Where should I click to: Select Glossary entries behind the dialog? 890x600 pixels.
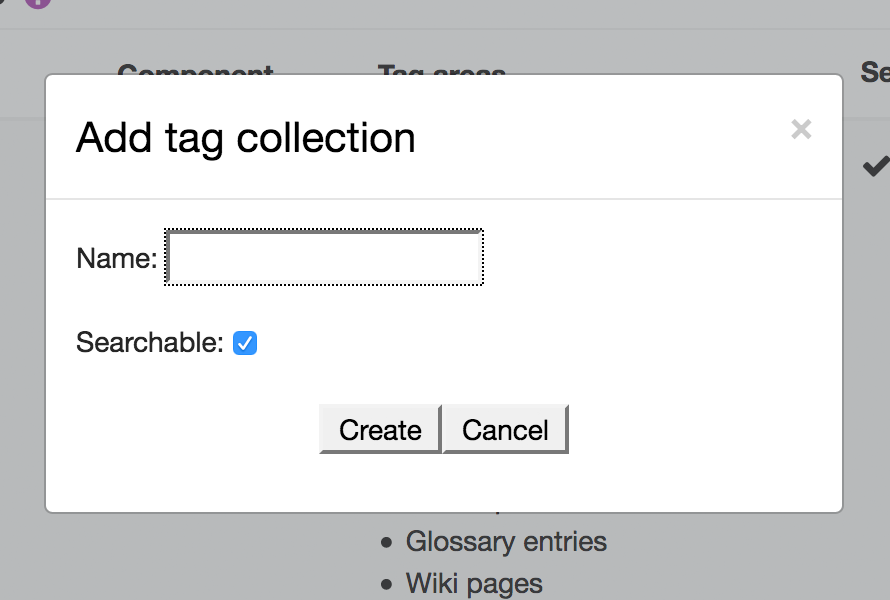(x=506, y=541)
